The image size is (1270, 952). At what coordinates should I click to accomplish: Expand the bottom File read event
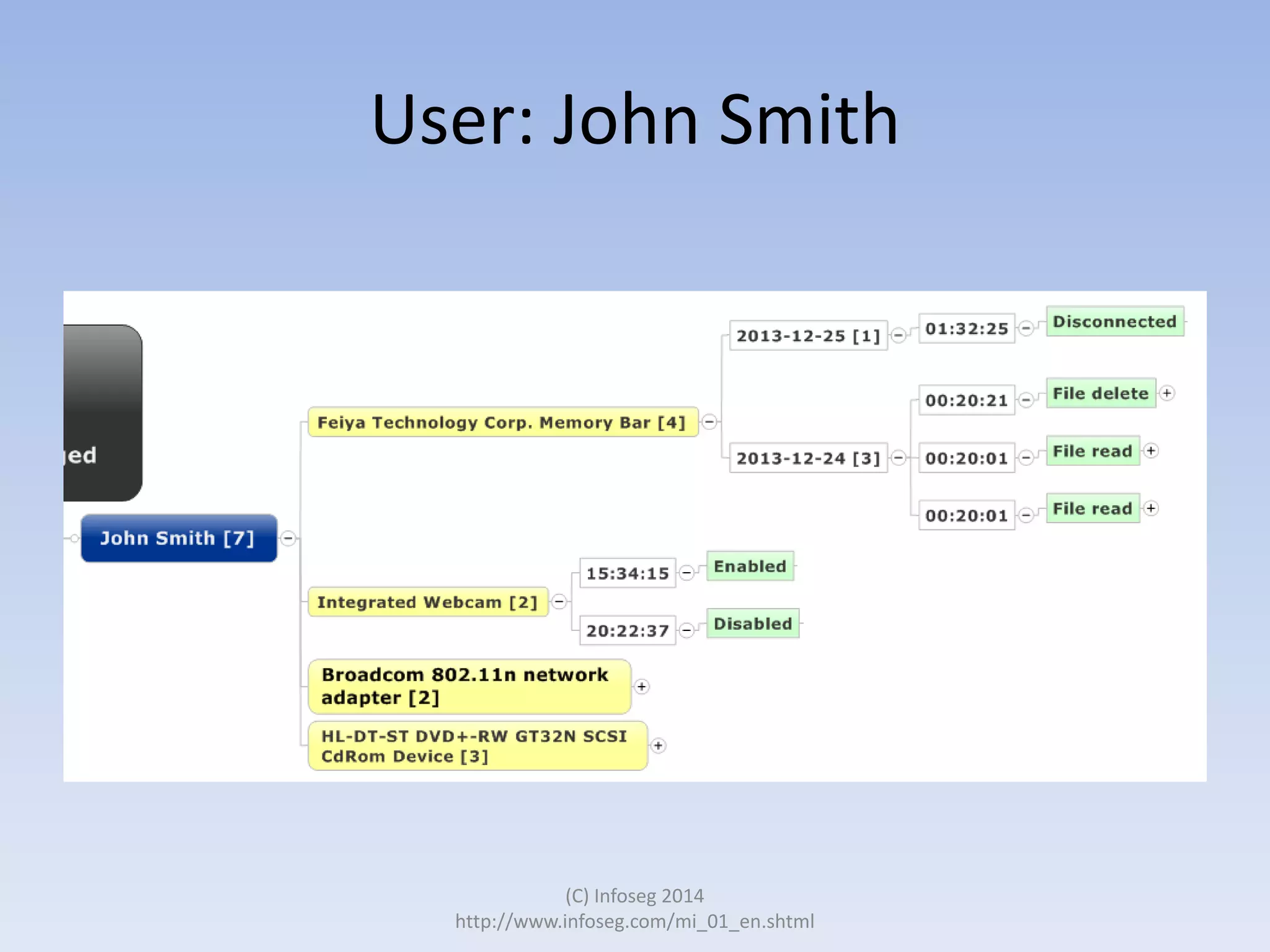1151,508
